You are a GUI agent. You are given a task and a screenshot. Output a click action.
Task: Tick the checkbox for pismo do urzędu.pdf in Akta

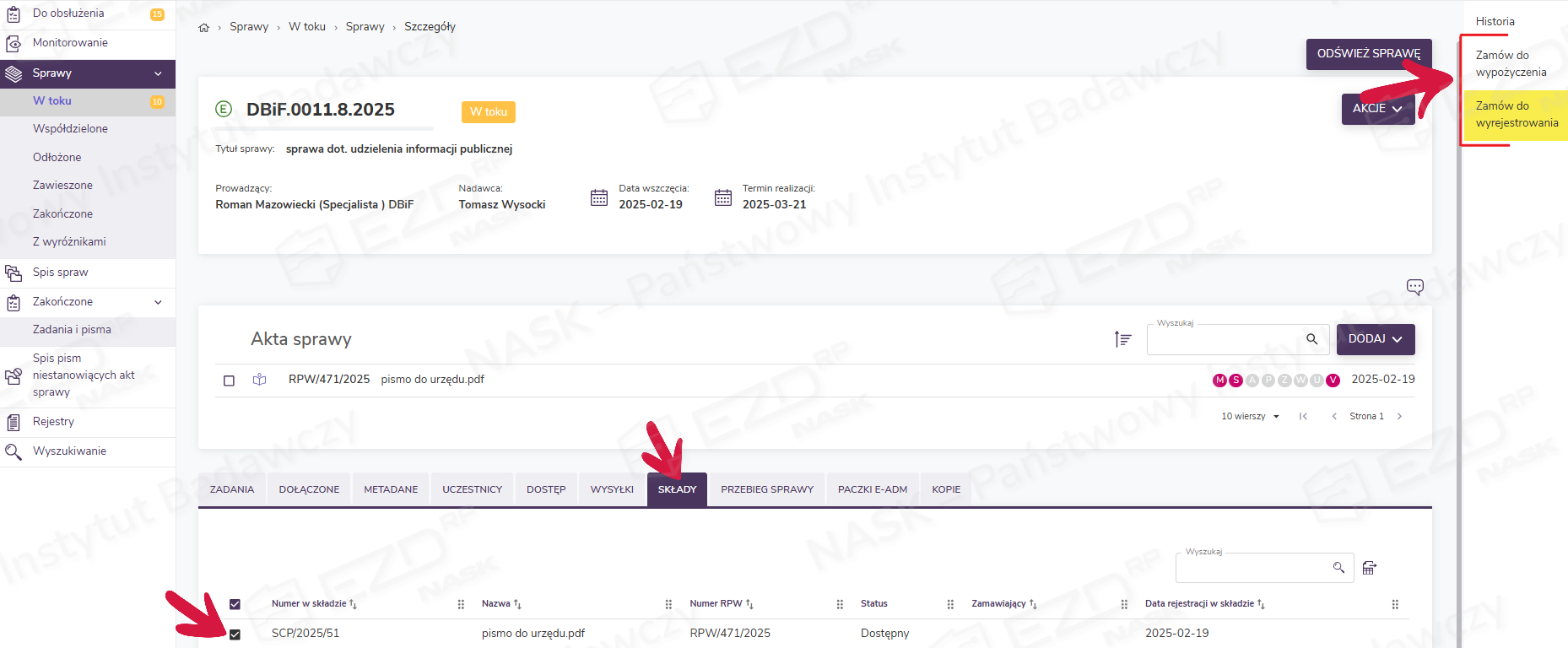(x=229, y=381)
